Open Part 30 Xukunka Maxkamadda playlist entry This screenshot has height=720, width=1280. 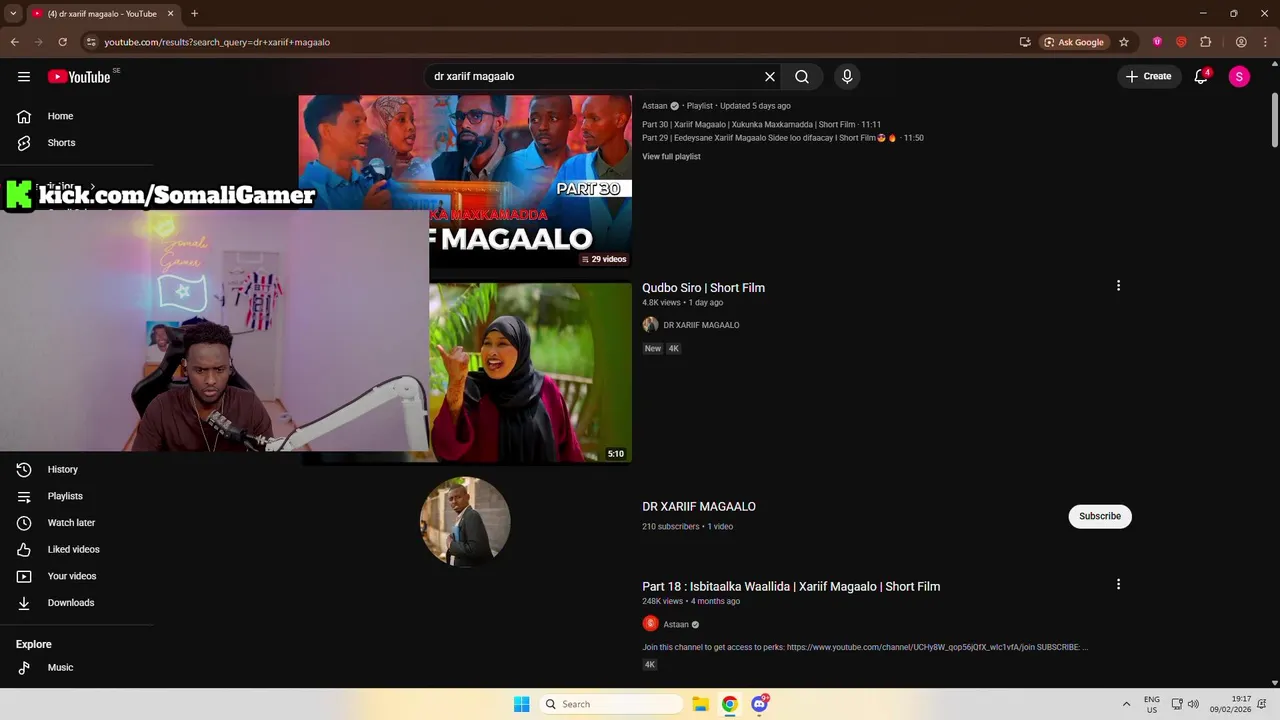tap(762, 125)
